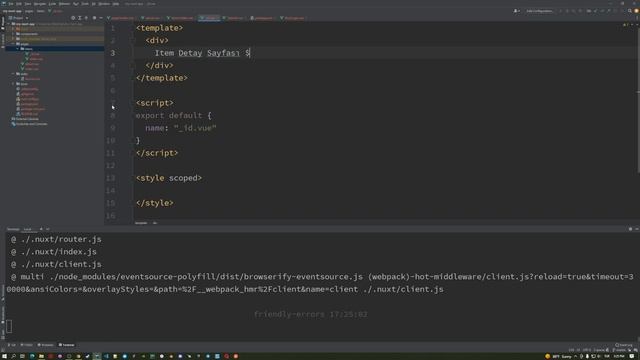Screen dimensions: 640x360
Task: Hide the Project tool window
Action: tap(101, 18)
